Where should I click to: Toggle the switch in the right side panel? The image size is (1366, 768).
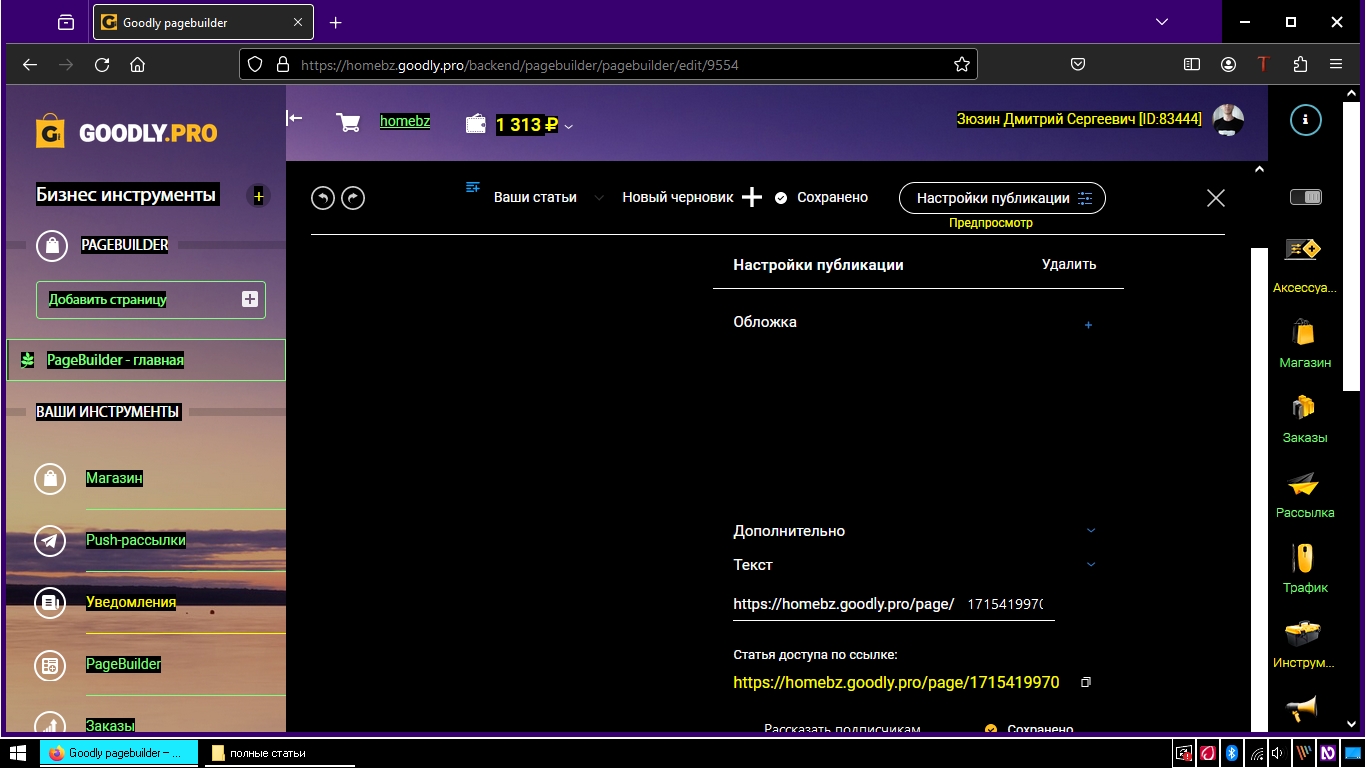coord(1305,197)
